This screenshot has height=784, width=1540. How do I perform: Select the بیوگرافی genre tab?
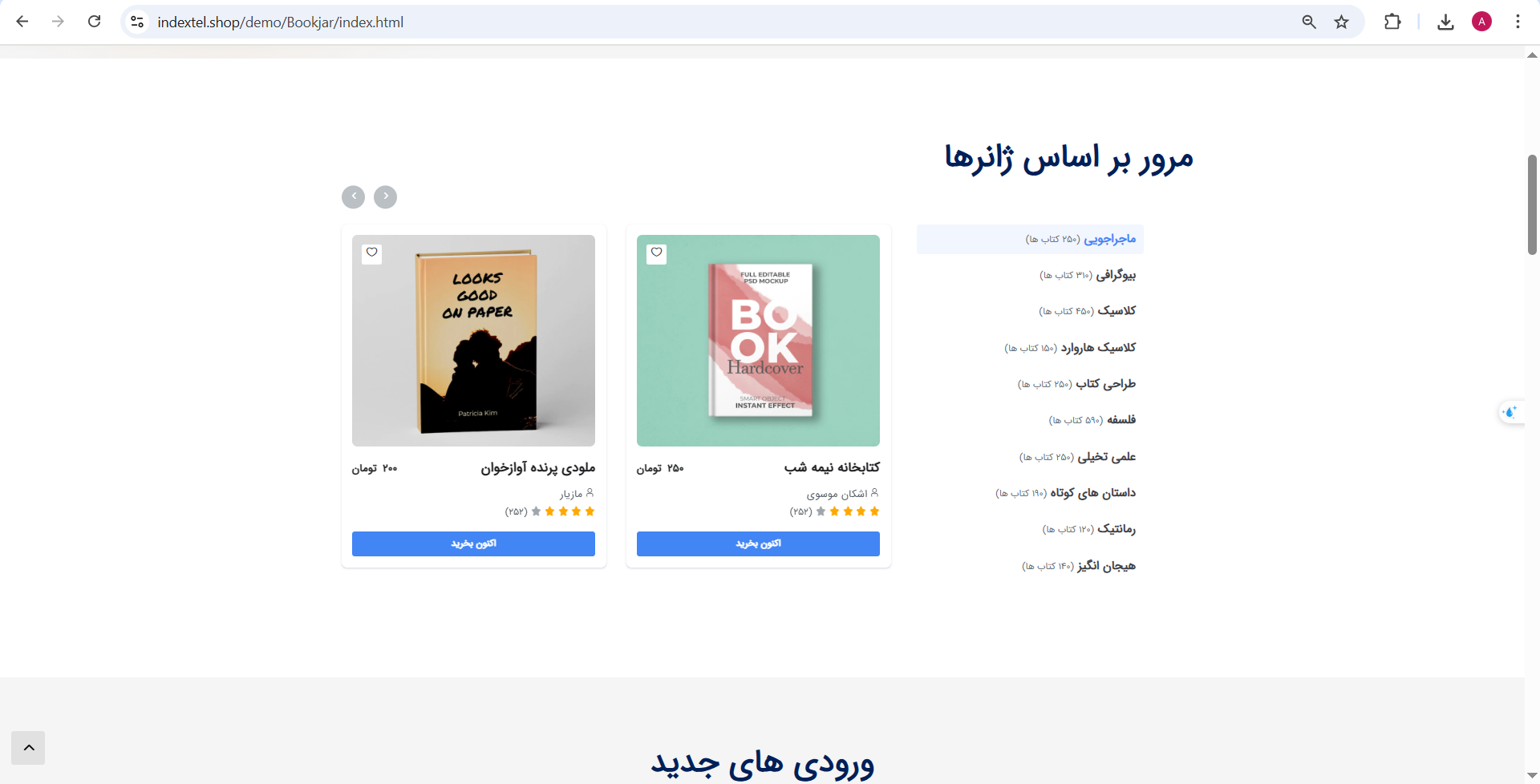(1030, 275)
